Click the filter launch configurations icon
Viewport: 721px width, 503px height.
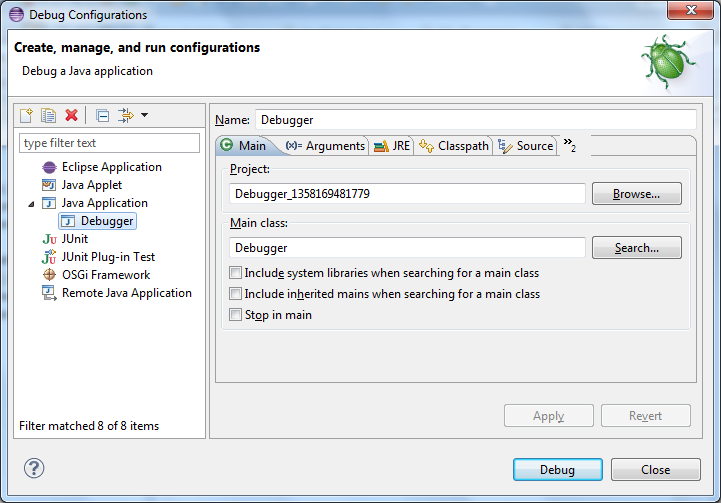(x=126, y=115)
